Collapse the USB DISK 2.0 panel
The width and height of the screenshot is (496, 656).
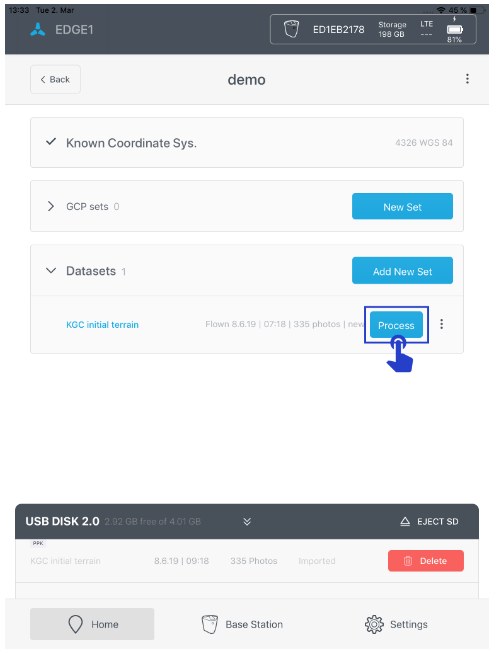point(247,522)
